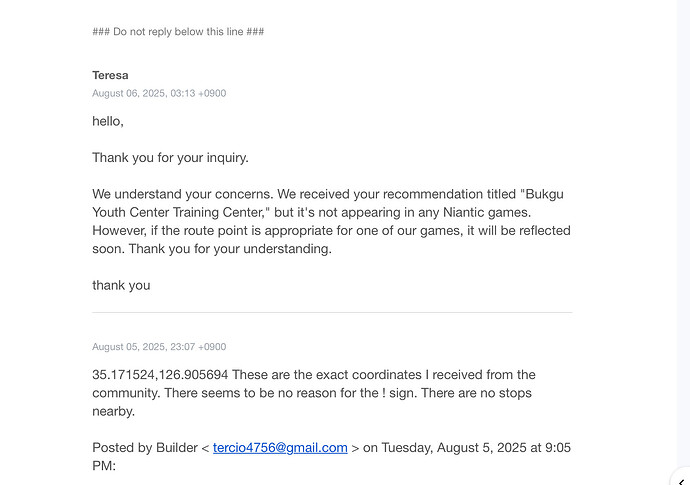Image resolution: width=690 pixels, height=485 pixels.
Task: Click the August 06, 2025 03:13 timestamp
Action: [x=159, y=93]
